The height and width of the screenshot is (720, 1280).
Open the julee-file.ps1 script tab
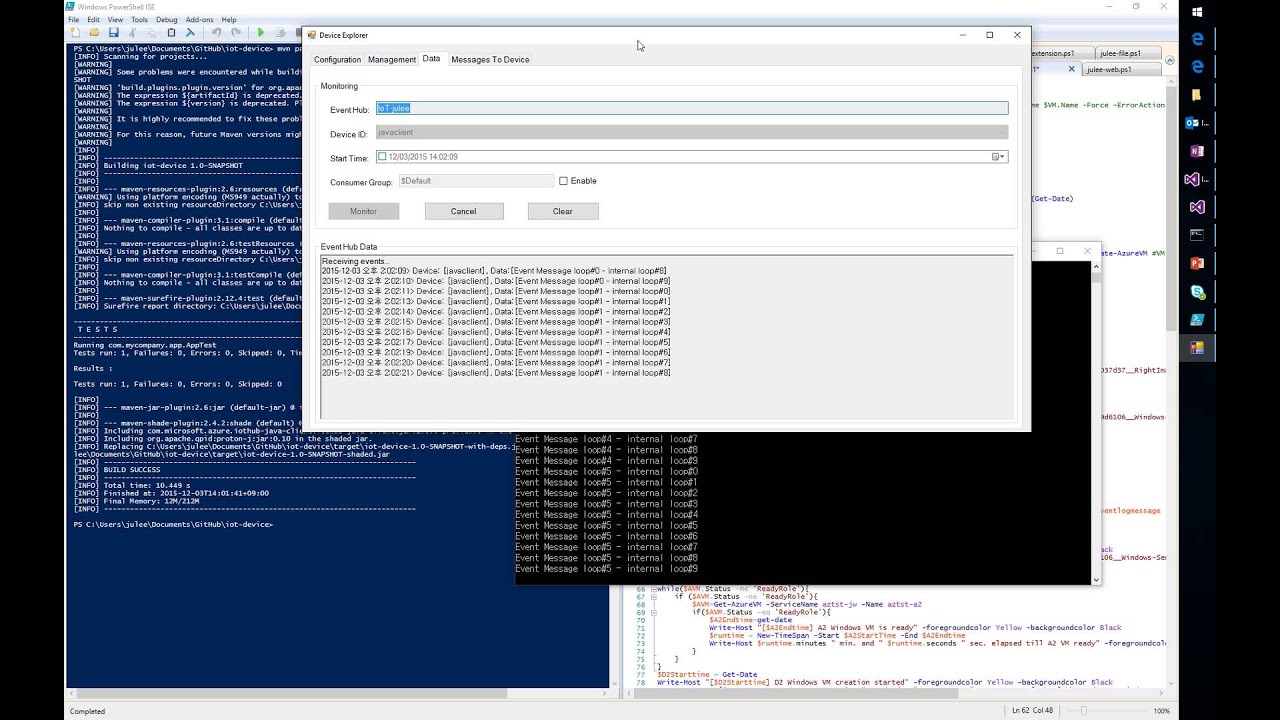(x=1129, y=53)
